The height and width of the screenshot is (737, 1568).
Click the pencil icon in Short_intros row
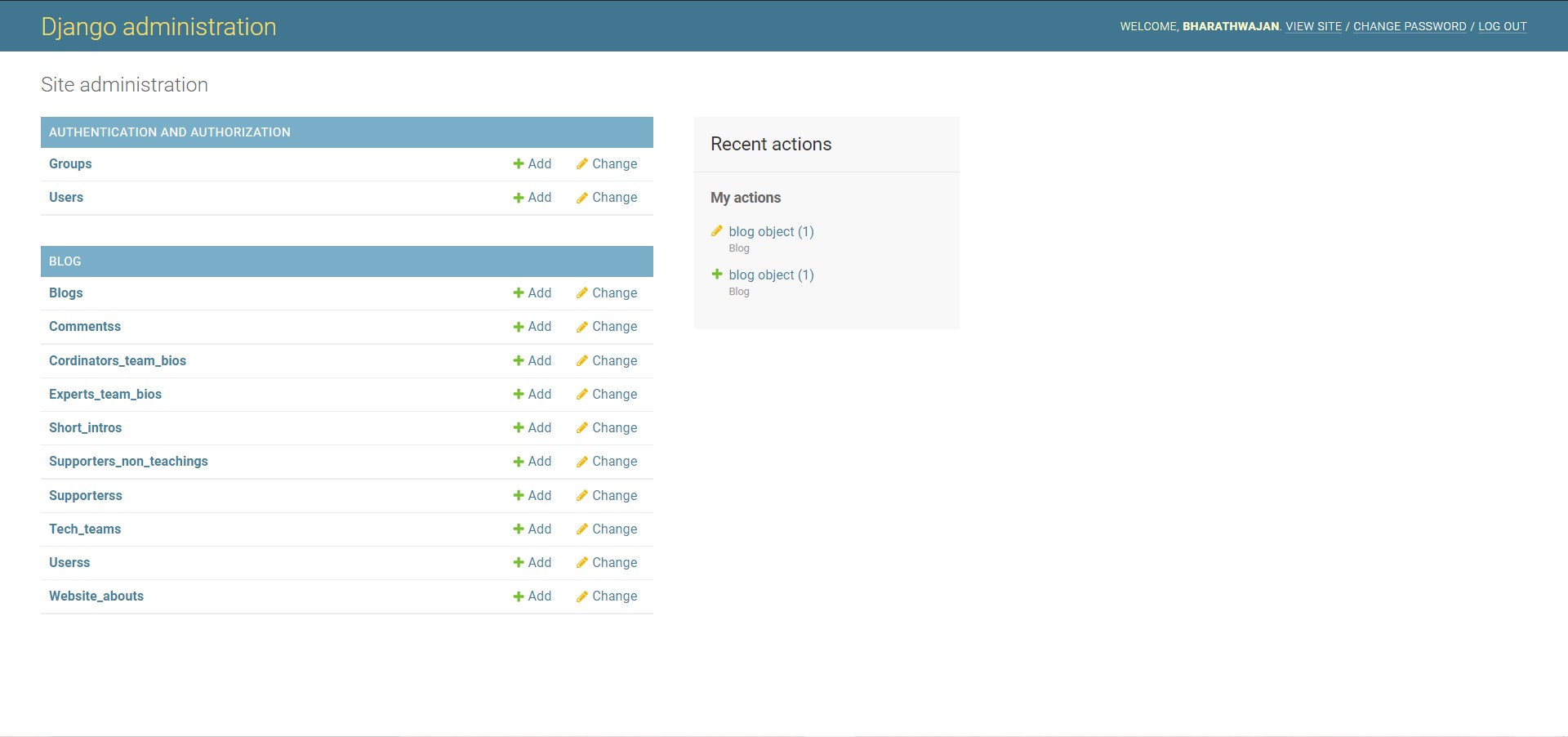pyautogui.click(x=581, y=428)
